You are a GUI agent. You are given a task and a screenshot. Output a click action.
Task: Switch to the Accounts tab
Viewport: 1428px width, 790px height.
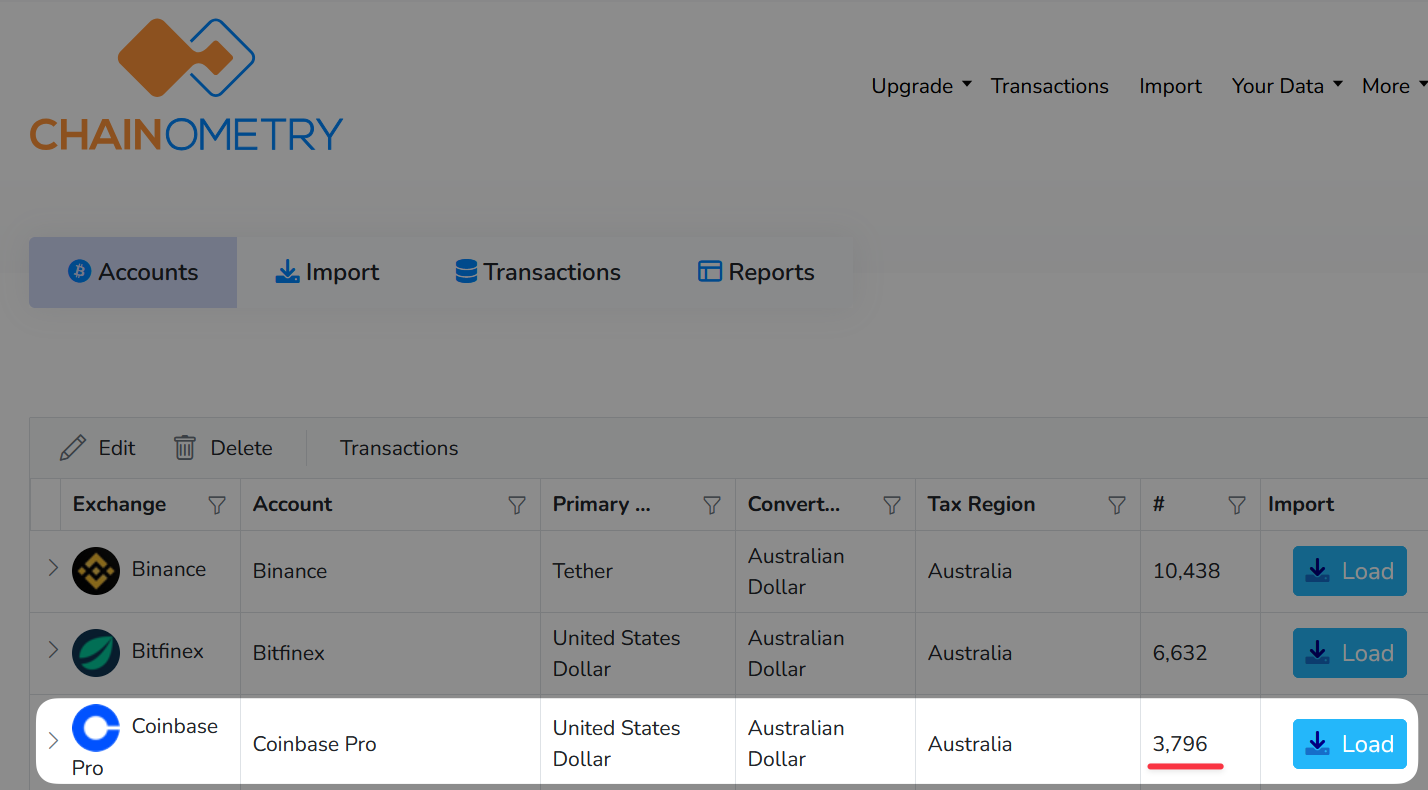[x=133, y=272]
